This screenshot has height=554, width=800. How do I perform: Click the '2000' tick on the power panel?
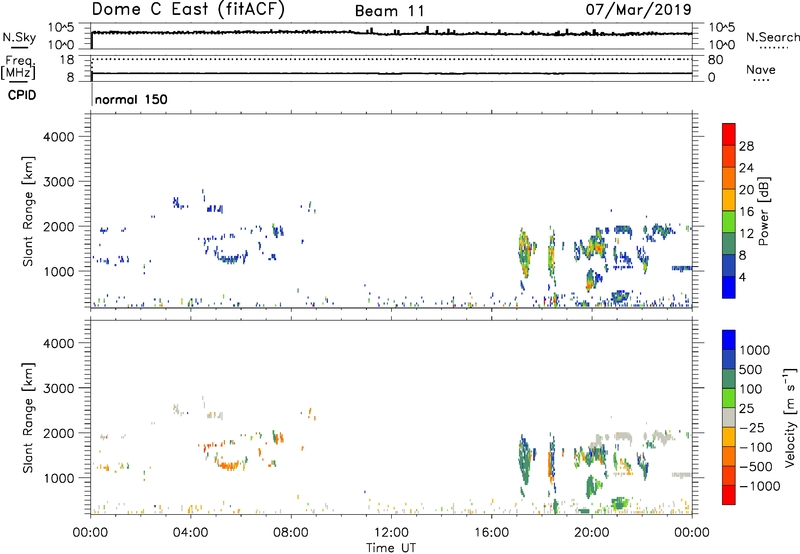pos(59,226)
